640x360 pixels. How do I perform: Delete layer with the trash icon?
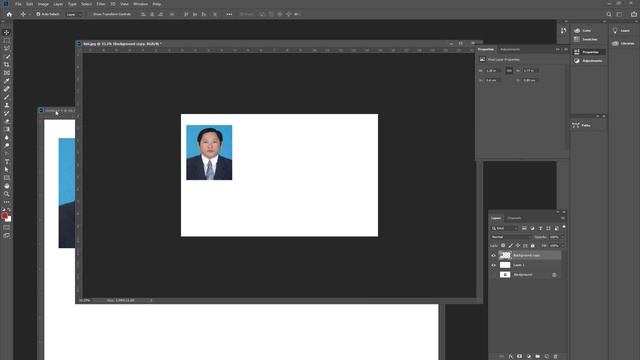[x=556, y=356]
